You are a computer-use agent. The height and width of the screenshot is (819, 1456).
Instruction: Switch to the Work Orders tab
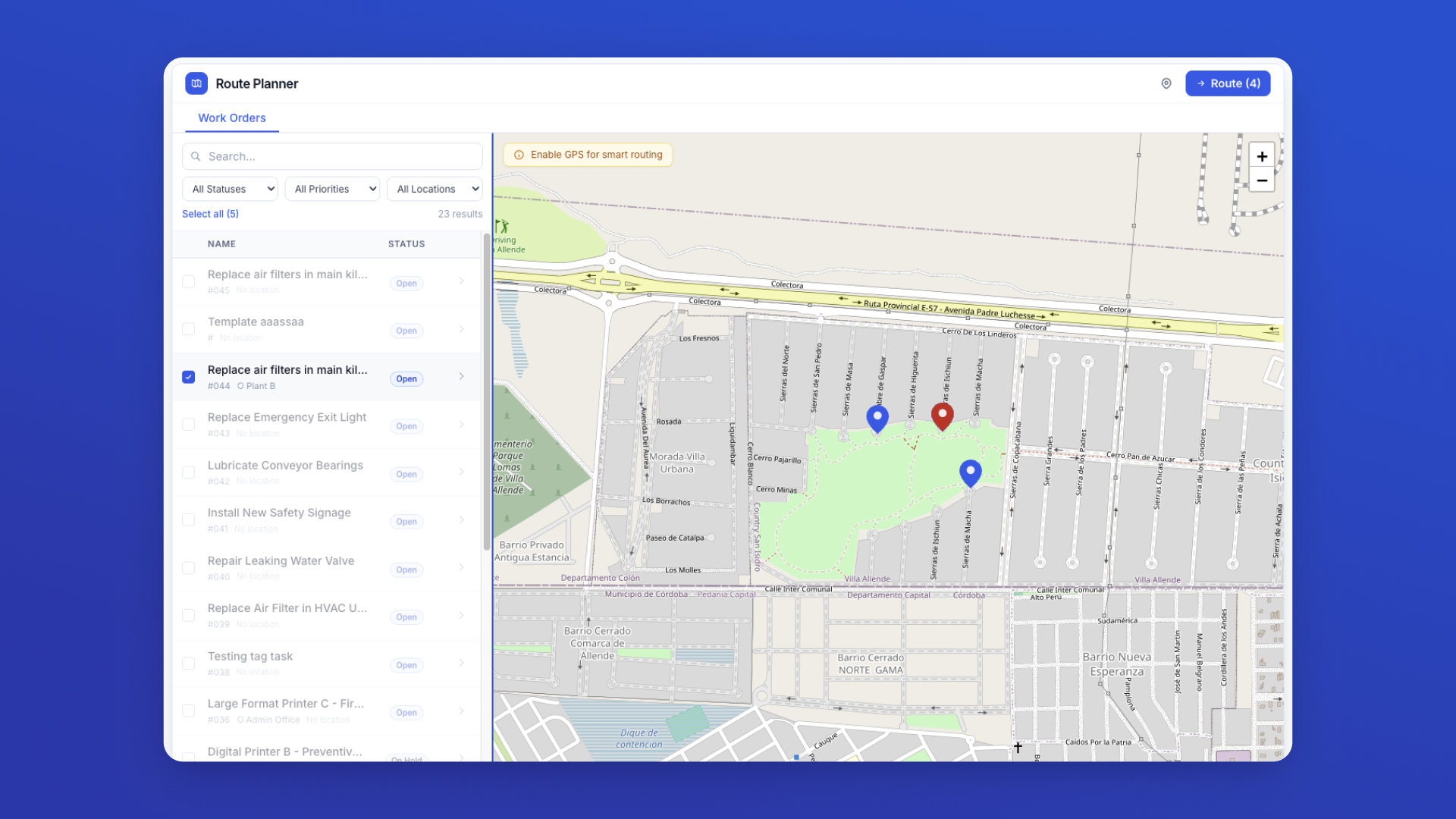(x=232, y=118)
